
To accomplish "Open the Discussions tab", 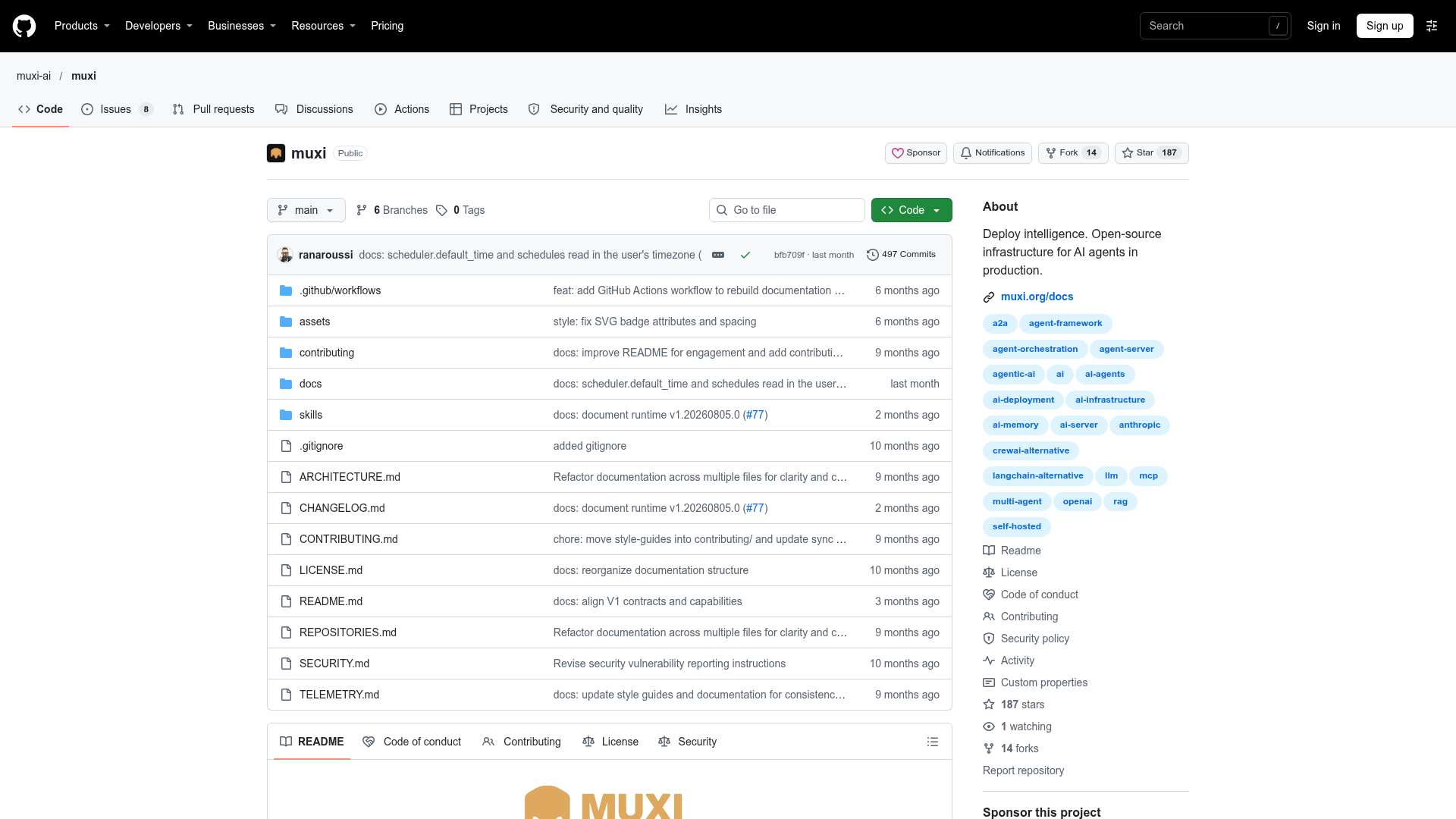I will click(315, 109).
